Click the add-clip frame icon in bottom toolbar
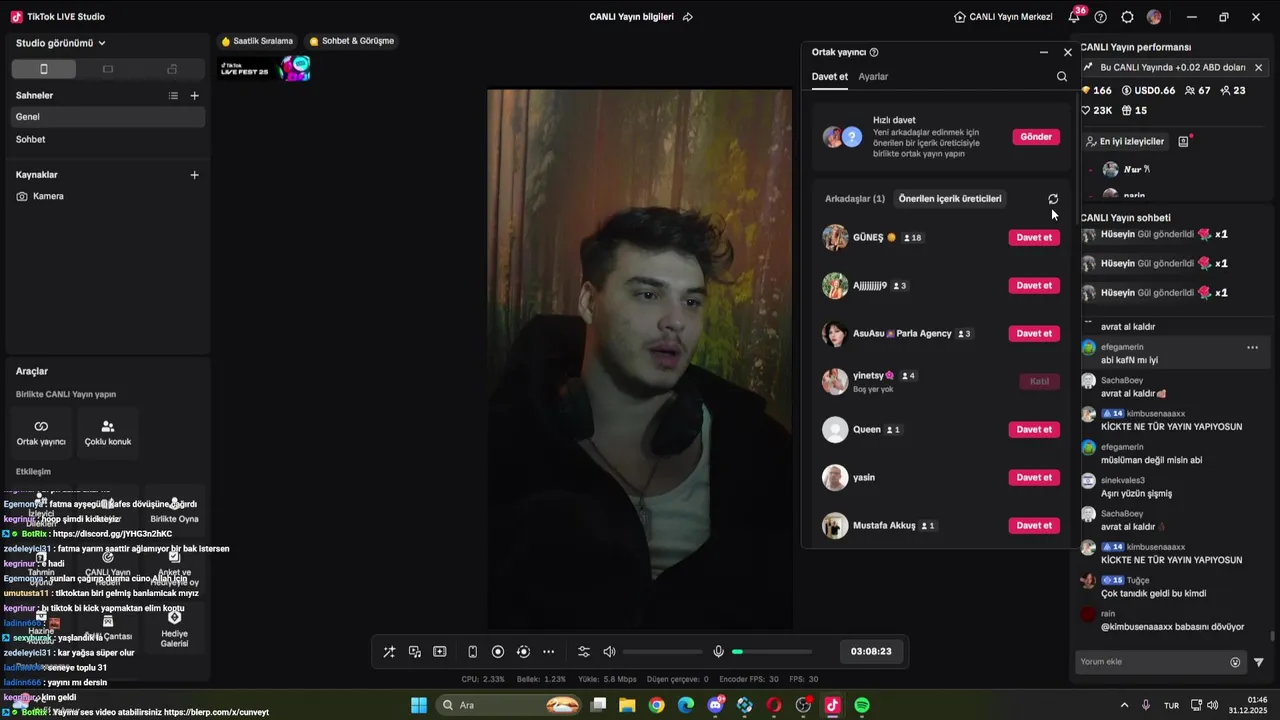 [439, 652]
